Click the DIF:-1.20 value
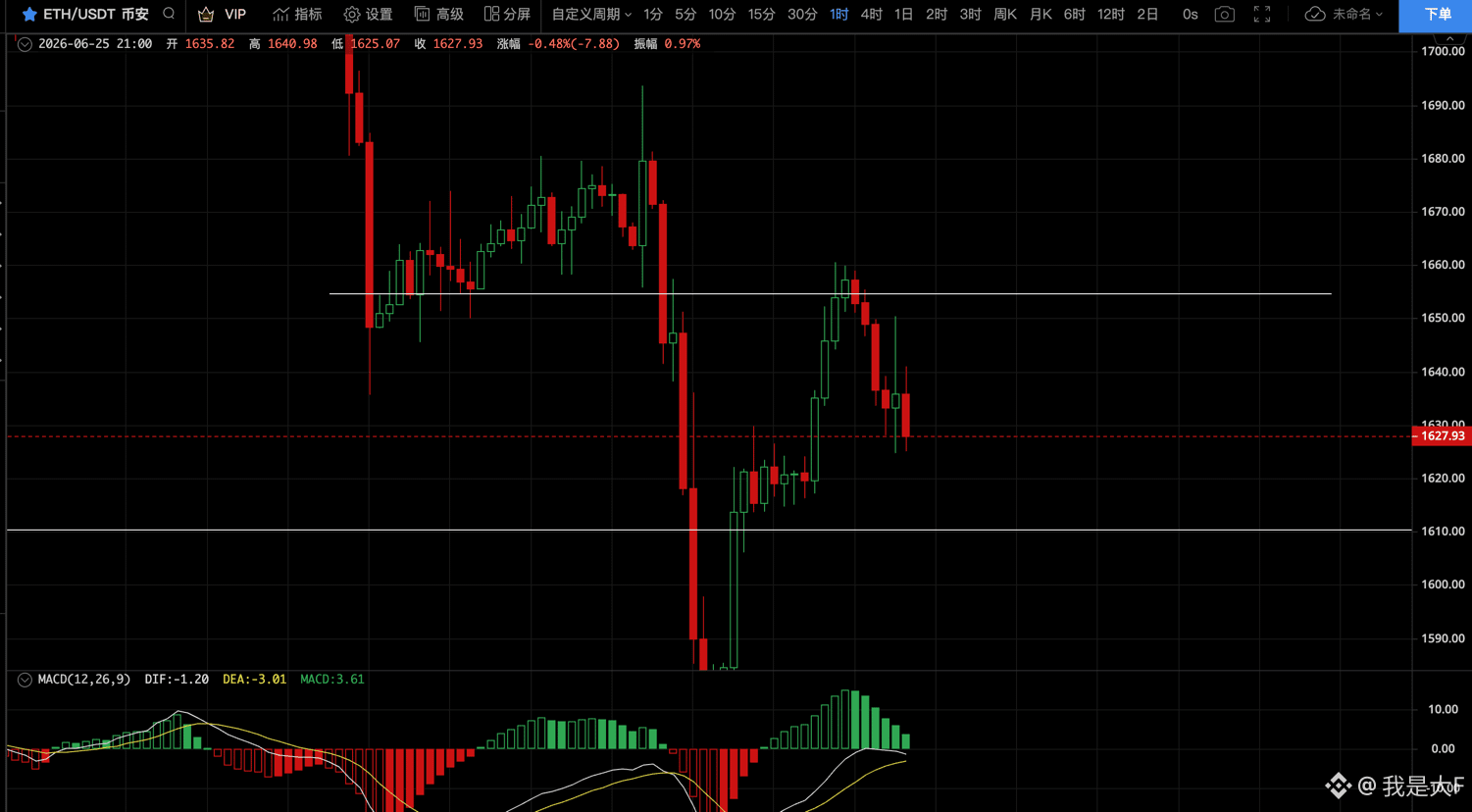 pos(177,679)
